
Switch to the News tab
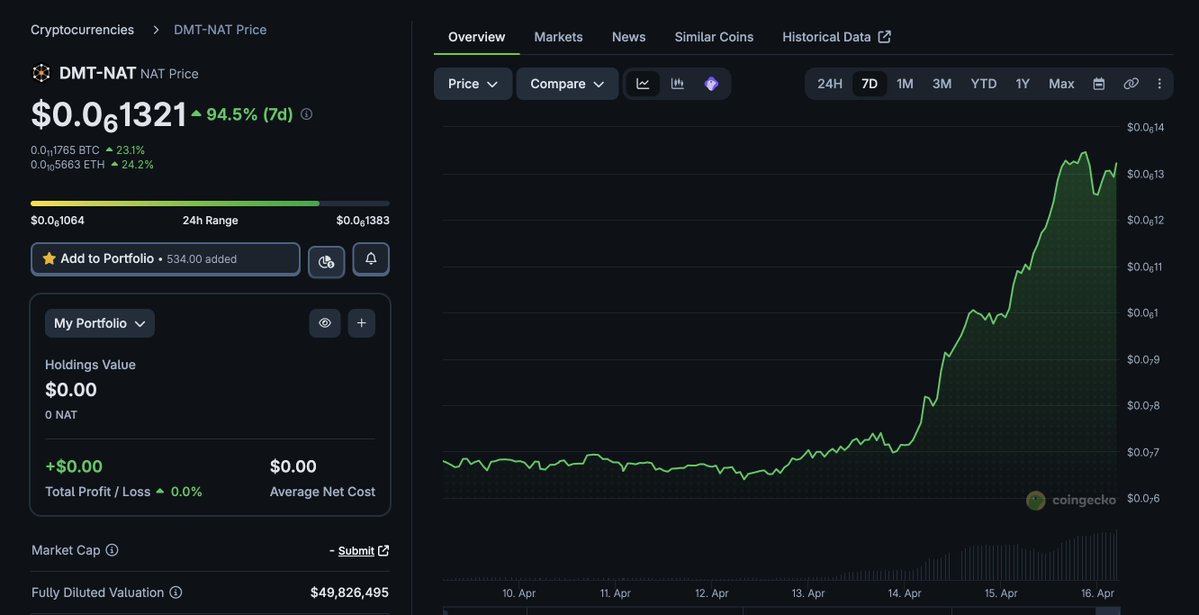(629, 37)
